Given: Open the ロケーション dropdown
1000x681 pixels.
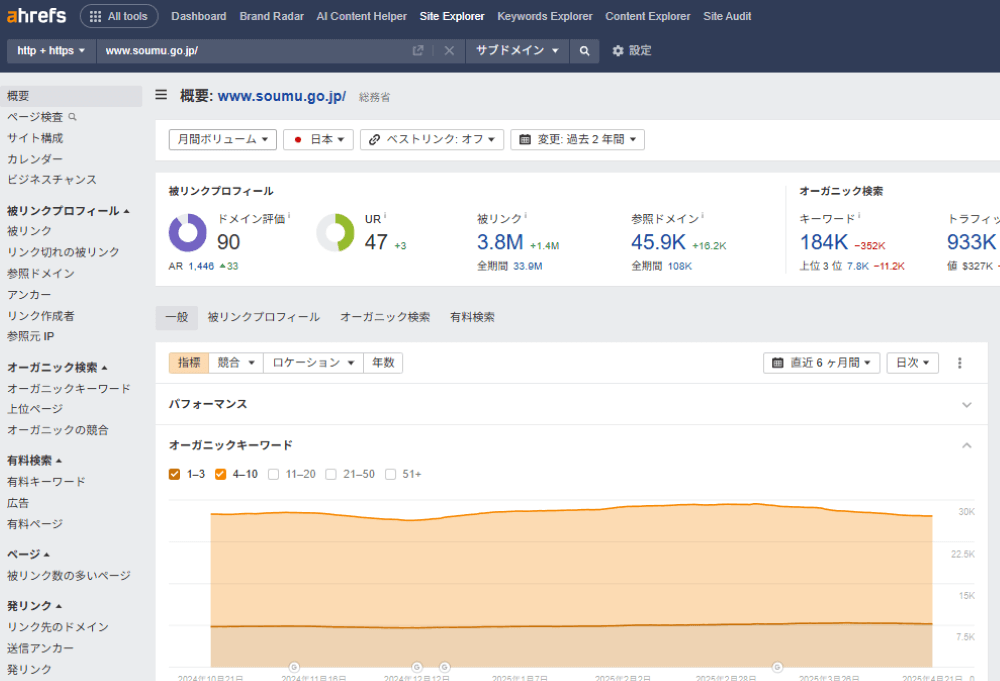Looking at the screenshot, I should tap(313, 363).
